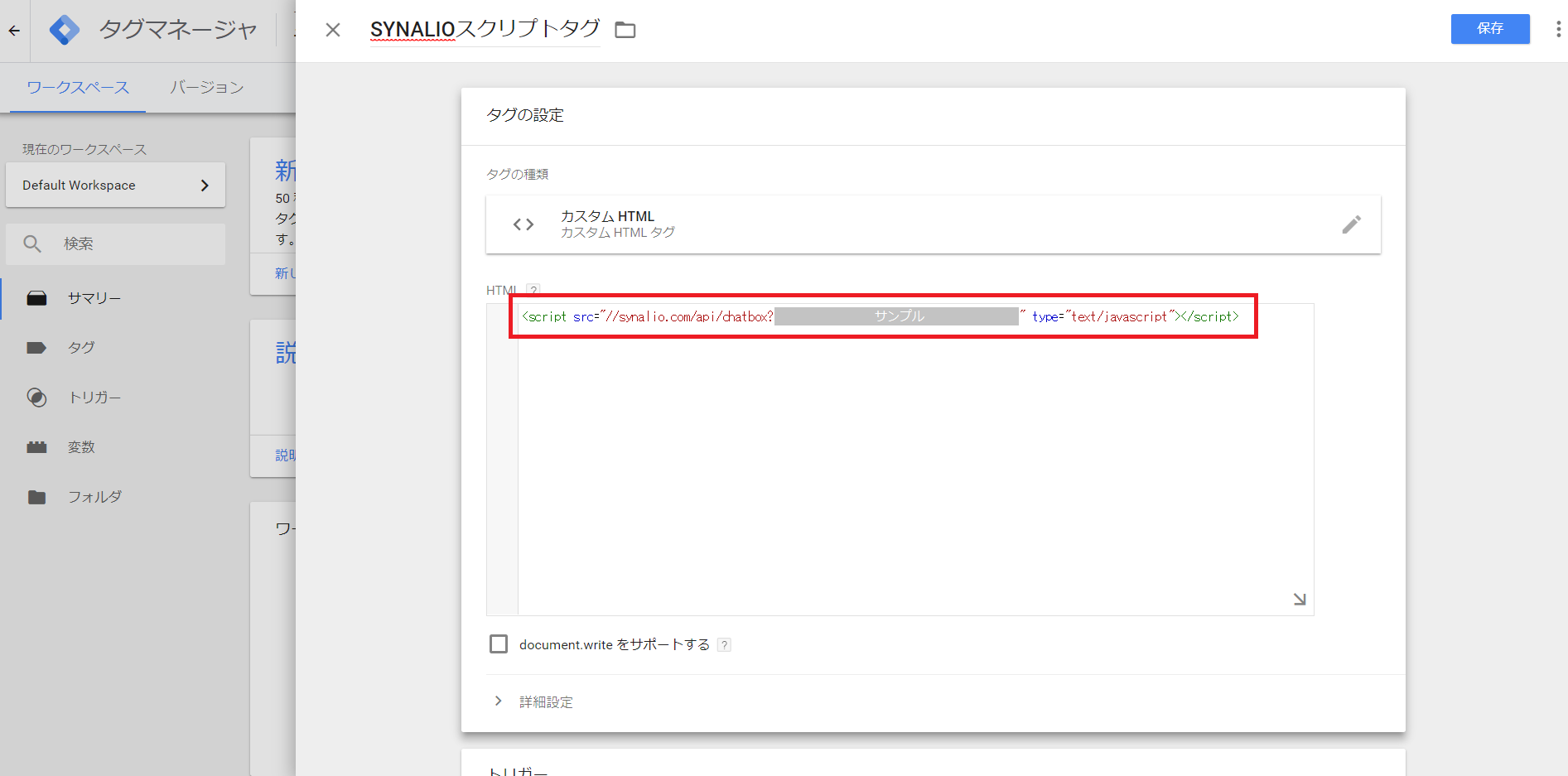Image resolution: width=1568 pixels, height=776 pixels.
Task: Click the 検索 search field
Action: tap(115, 244)
